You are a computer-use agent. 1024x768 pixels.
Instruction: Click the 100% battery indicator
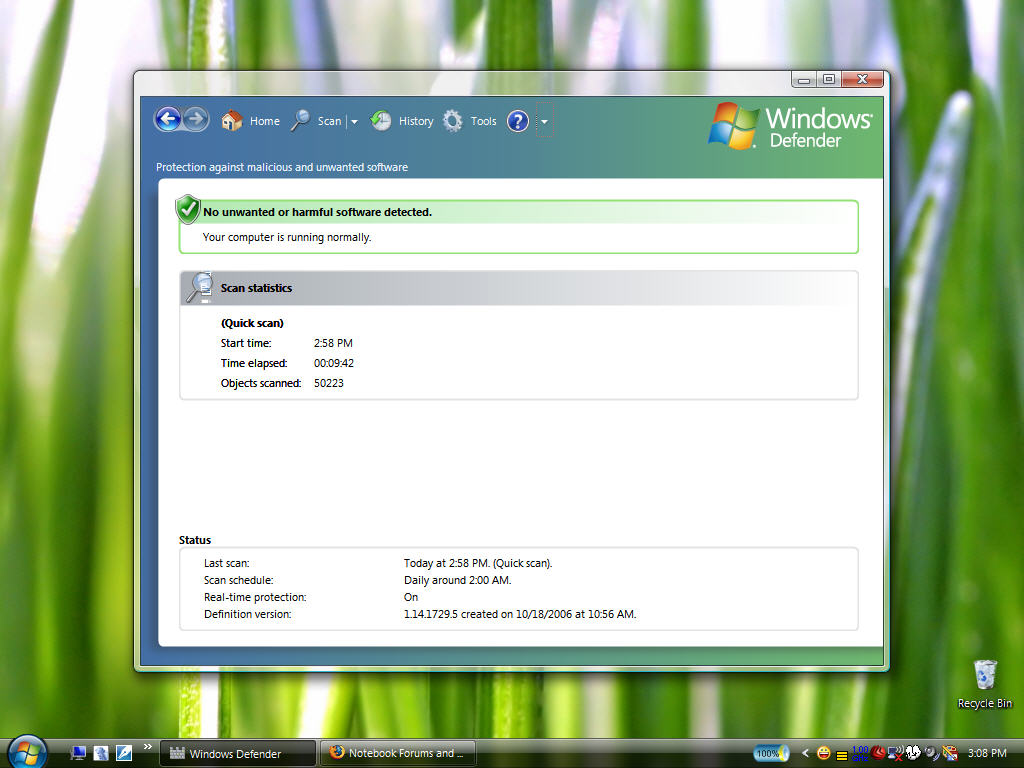(x=771, y=754)
